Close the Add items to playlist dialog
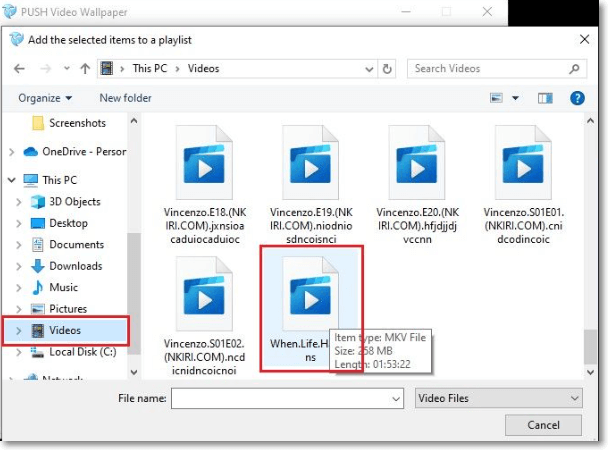Image resolution: width=608 pixels, height=450 pixels. (x=584, y=39)
